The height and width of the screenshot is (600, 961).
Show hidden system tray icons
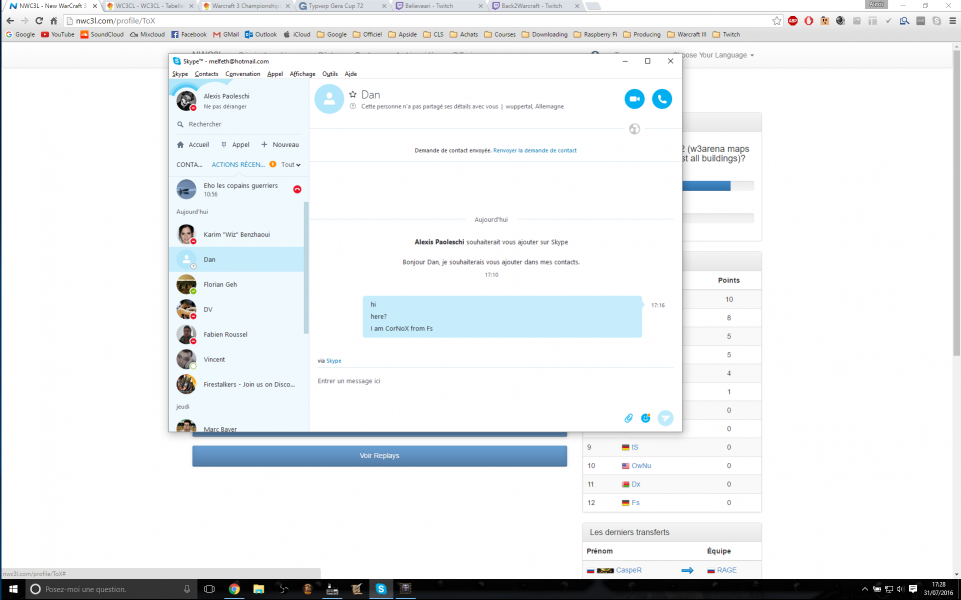[x=865, y=589]
